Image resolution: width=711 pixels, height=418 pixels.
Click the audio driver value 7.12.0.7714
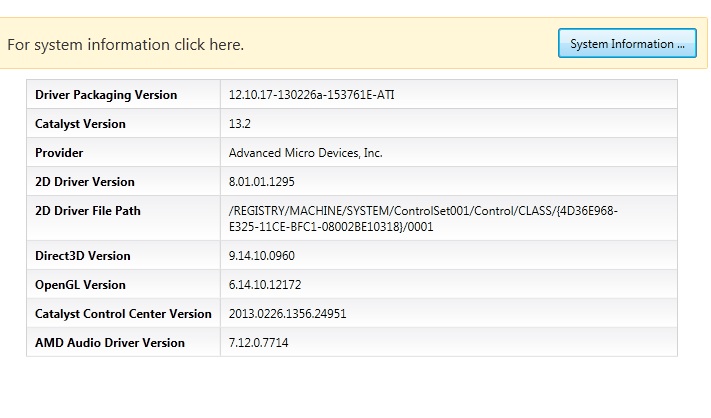point(258,343)
